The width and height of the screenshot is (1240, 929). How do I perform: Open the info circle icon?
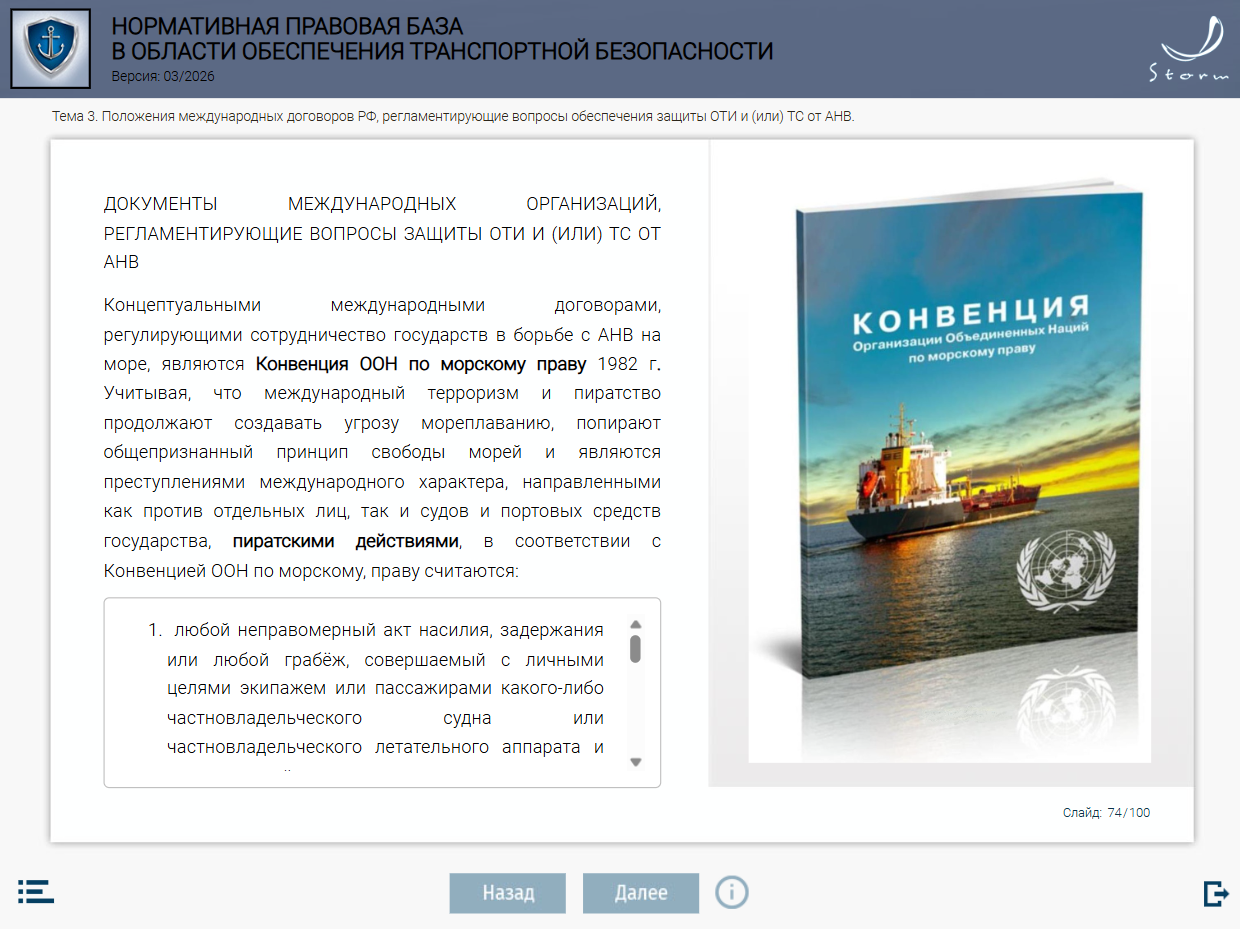pos(731,892)
